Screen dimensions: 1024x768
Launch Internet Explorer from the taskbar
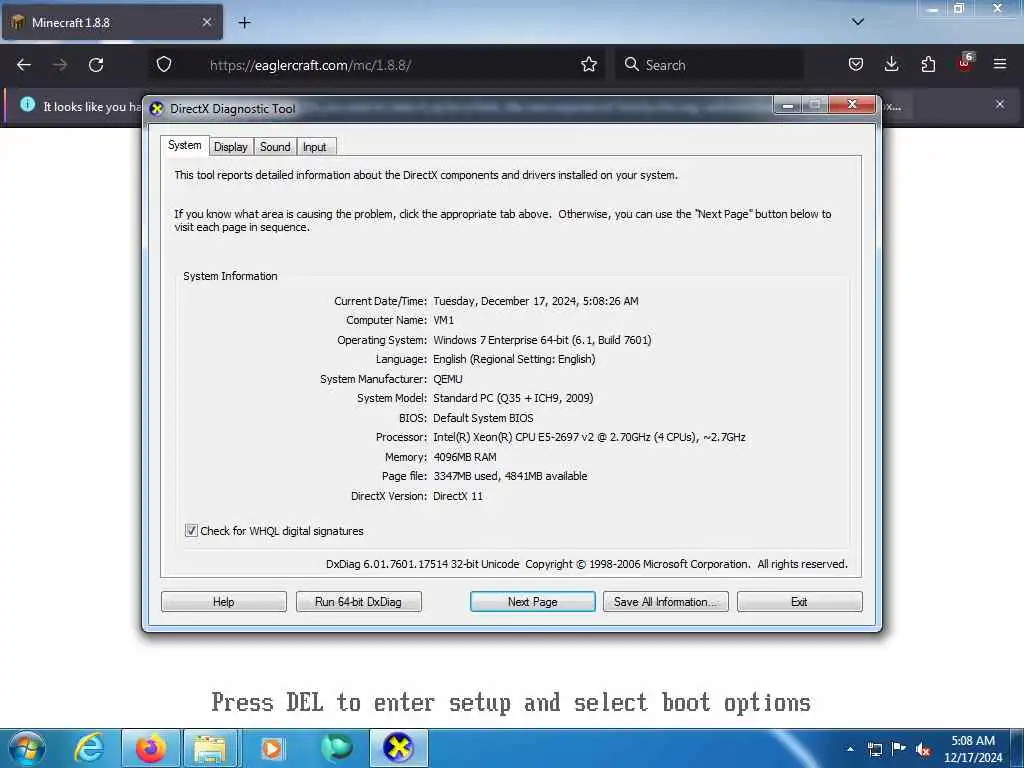pos(89,748)
